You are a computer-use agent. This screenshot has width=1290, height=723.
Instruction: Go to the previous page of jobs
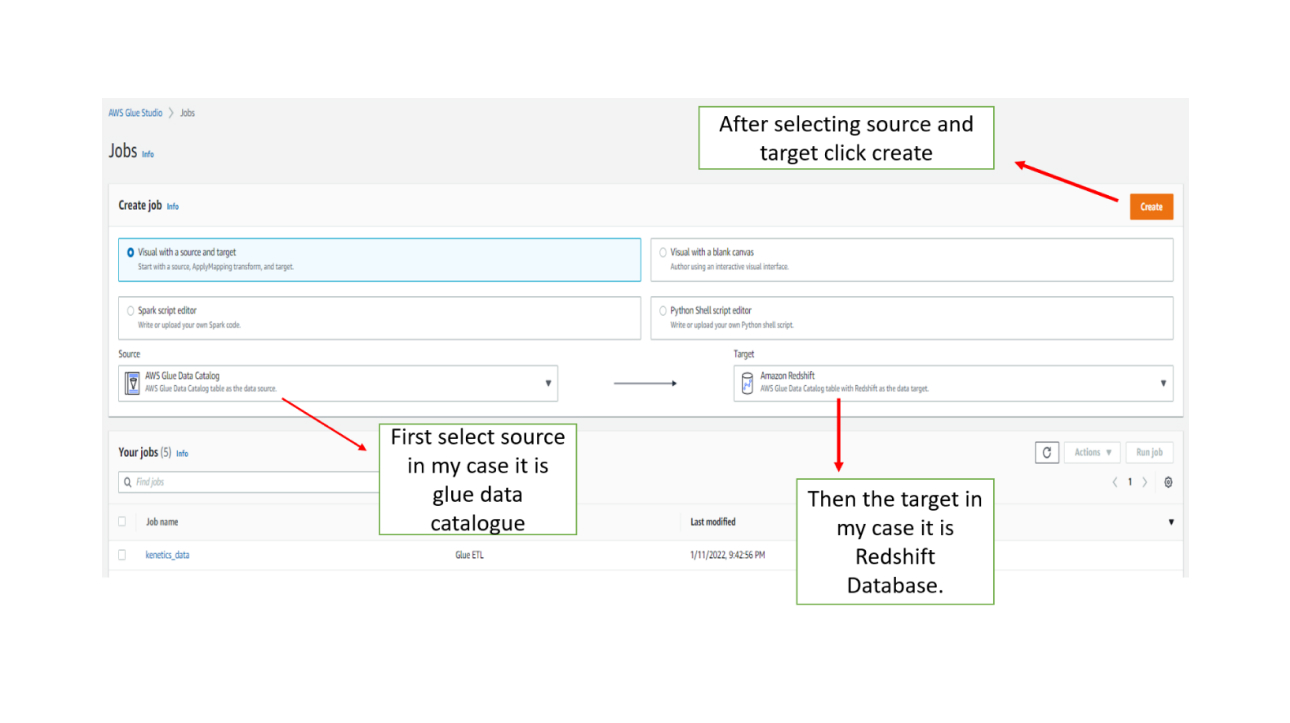coord(1115,482)
